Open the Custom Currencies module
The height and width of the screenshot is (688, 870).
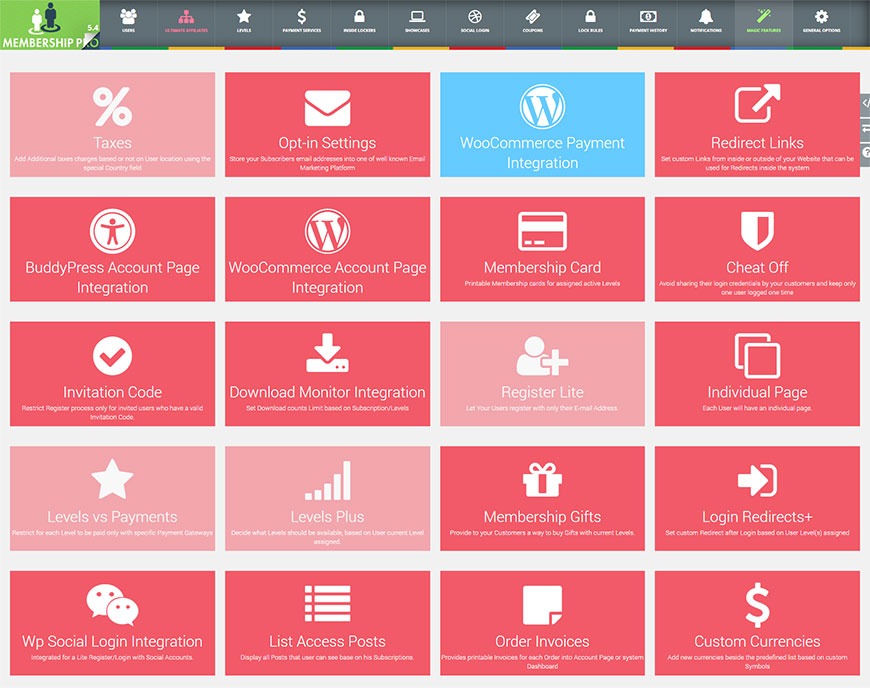tap(757, 623)
